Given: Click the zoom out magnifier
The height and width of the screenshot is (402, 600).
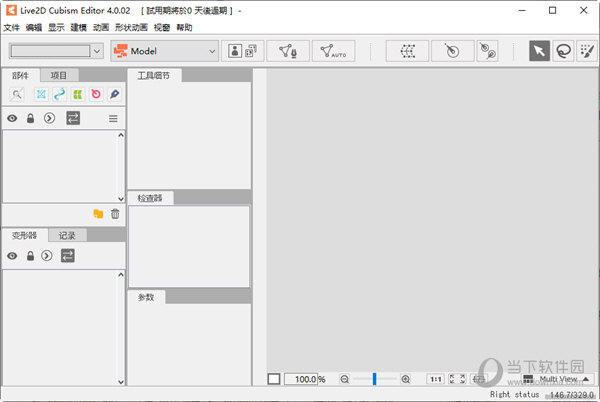Looking at the screenshot, I should point(344,379).
